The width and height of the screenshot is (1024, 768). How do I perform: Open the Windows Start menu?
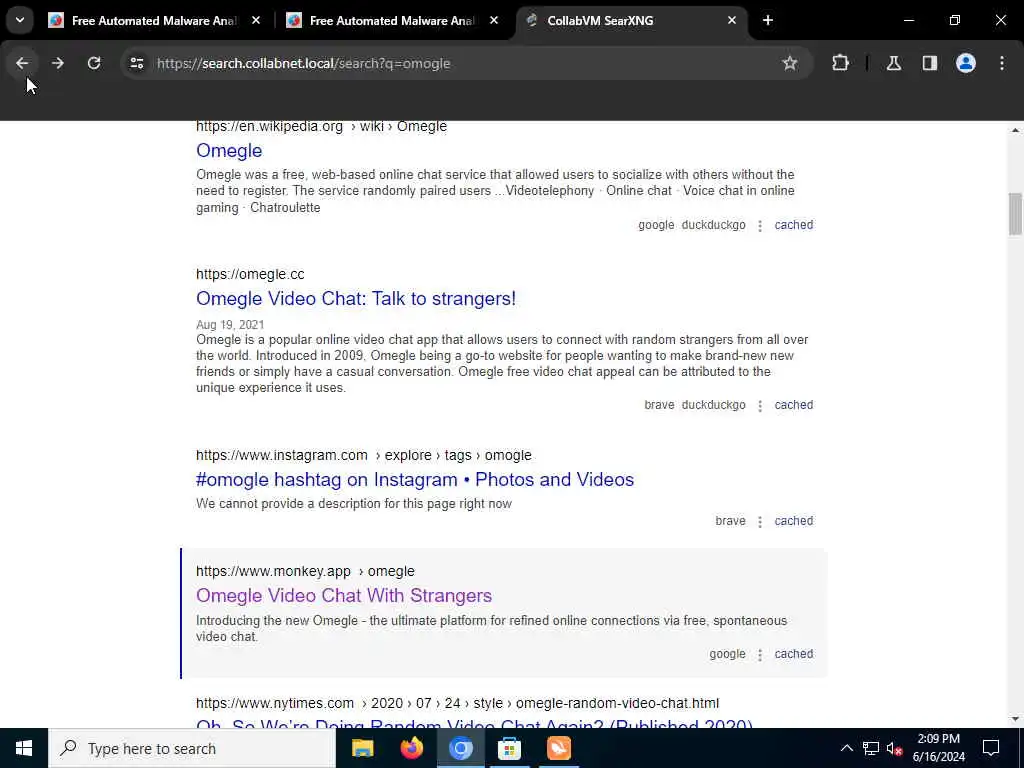coord(24,748)
